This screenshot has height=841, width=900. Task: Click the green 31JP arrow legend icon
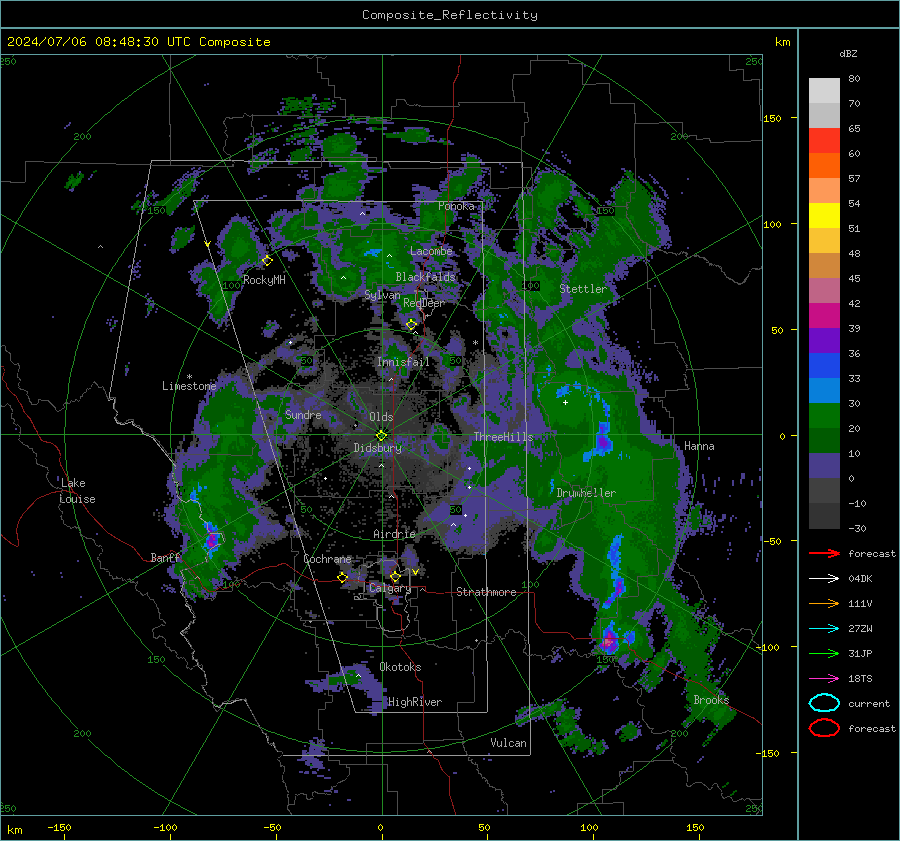click(x=824, y=653)
